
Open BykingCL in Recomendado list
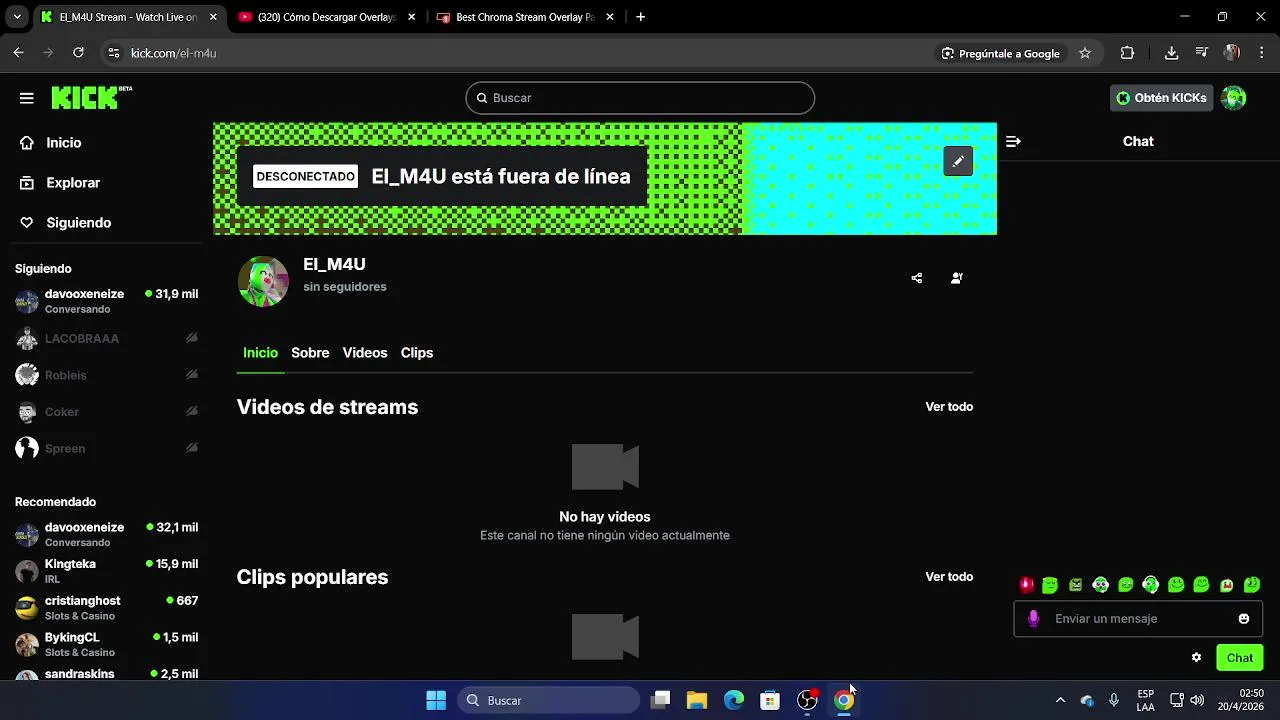click(106, 644)
